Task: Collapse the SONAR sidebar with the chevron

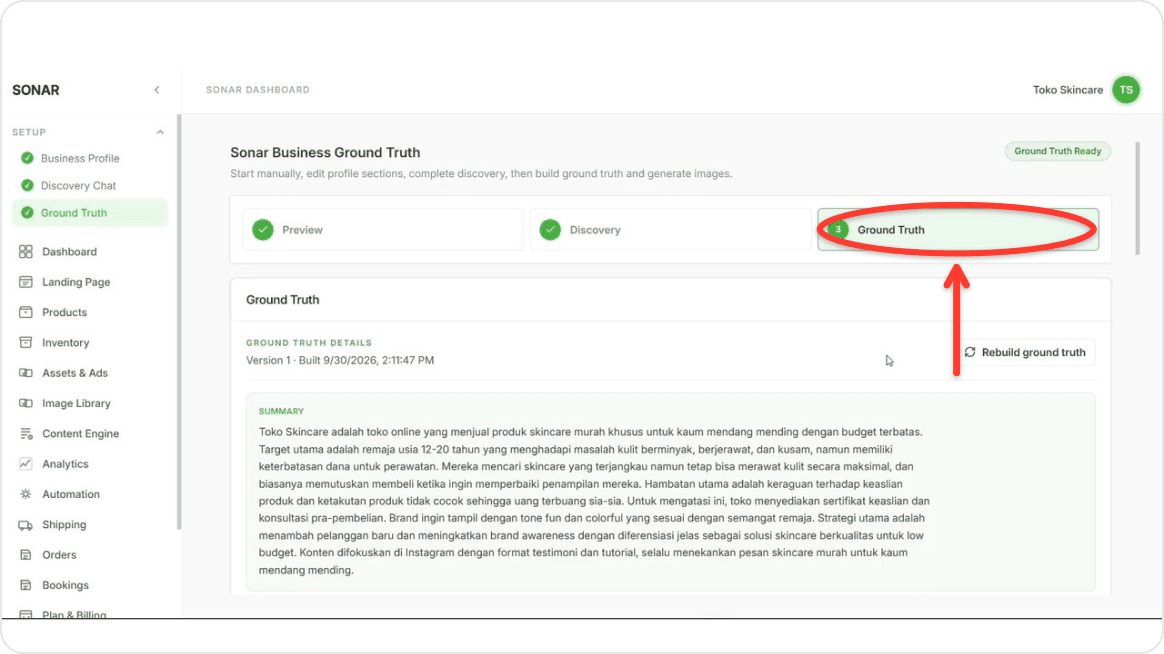Action: pyautogui.click(x=157, y=90)
